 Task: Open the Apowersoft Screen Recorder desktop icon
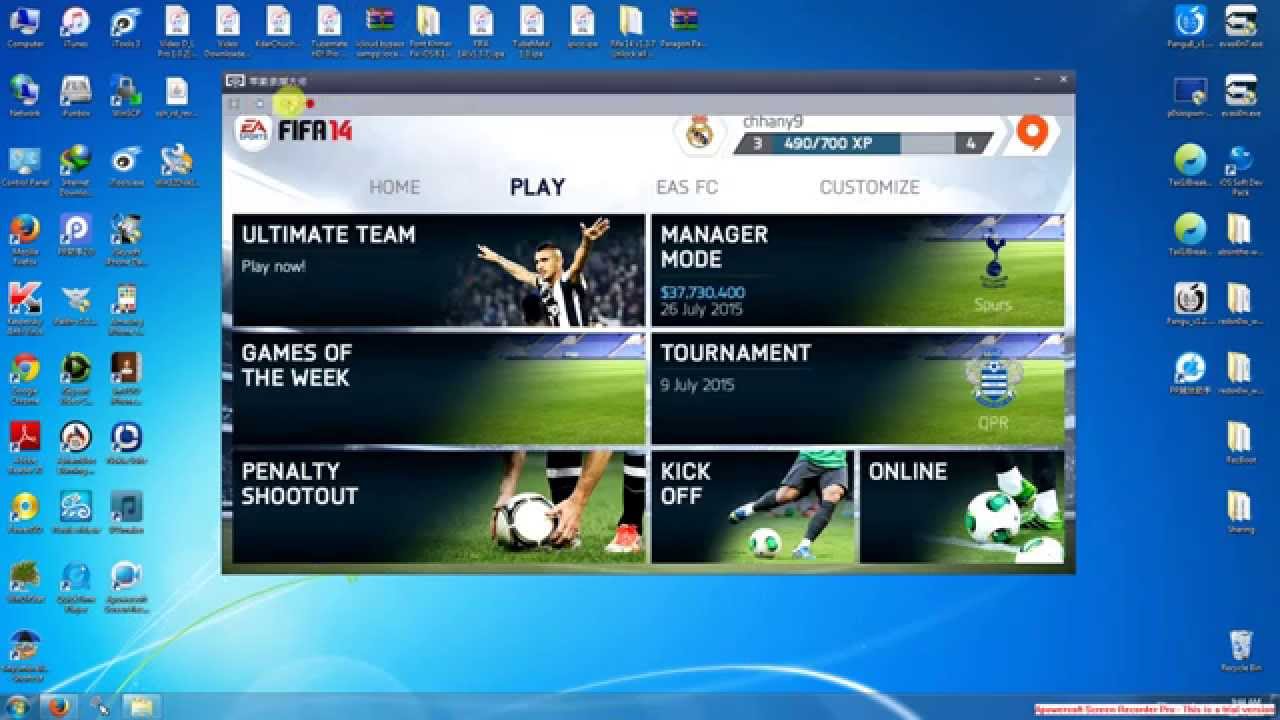(x=126, y=588)
